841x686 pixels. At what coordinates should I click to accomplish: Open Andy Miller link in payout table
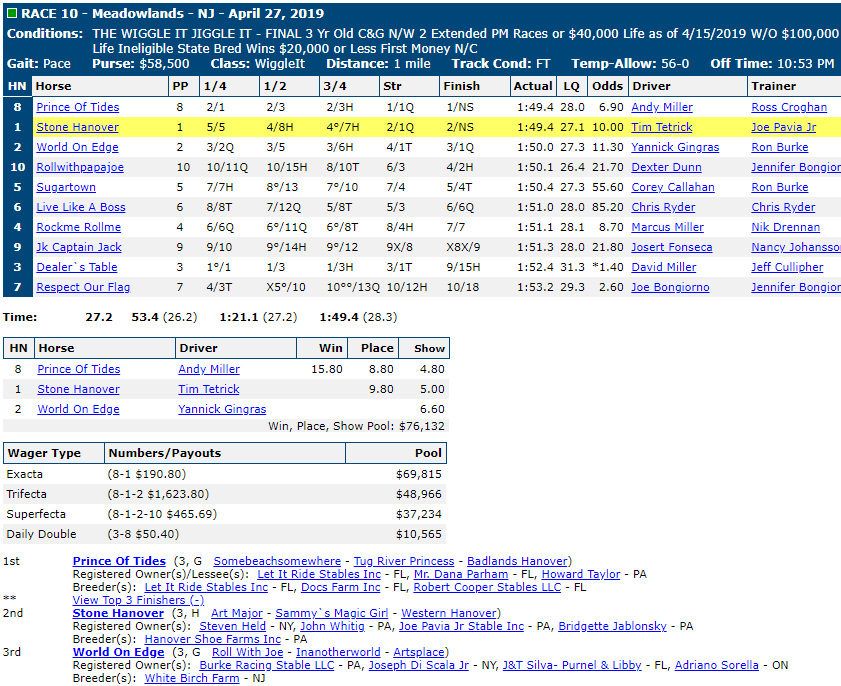(x=209, y=369)
